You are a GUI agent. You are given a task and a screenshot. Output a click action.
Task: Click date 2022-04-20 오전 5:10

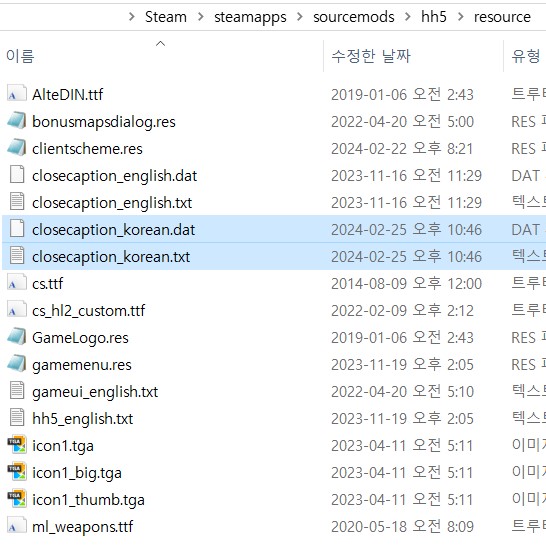(402, 392)
